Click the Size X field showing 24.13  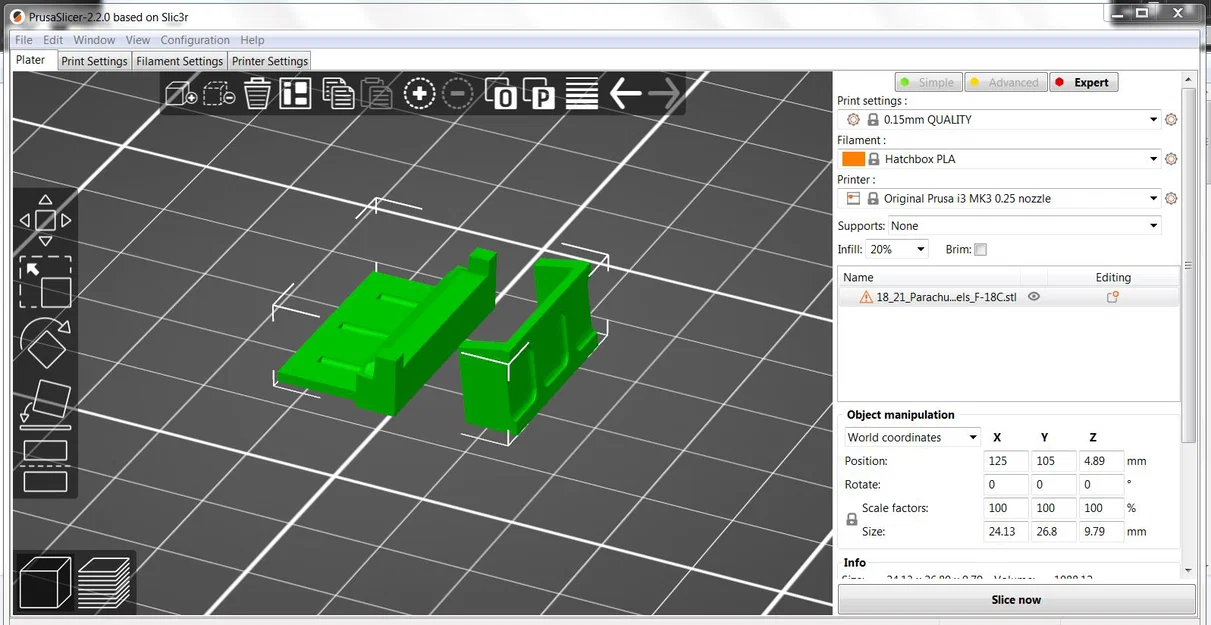[x=1005, y=532]
